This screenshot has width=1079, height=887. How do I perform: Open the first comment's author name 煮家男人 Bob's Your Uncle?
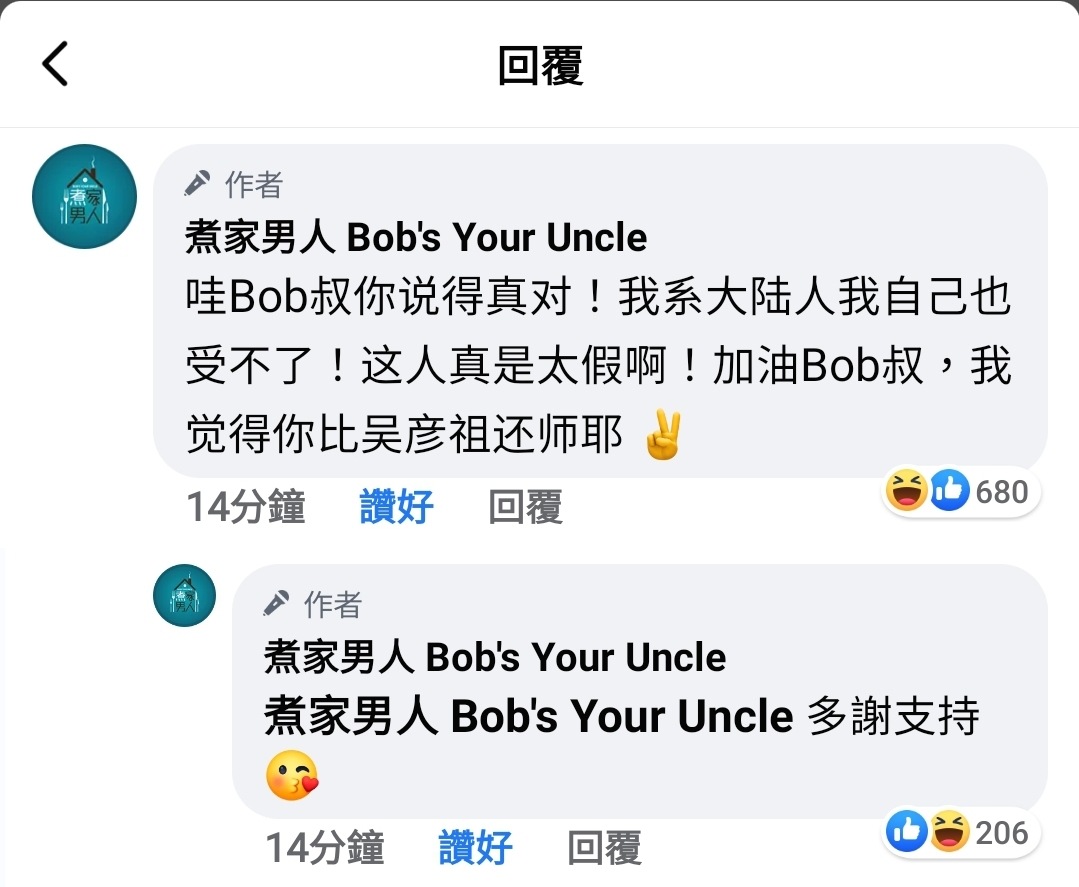coord(416,237)
